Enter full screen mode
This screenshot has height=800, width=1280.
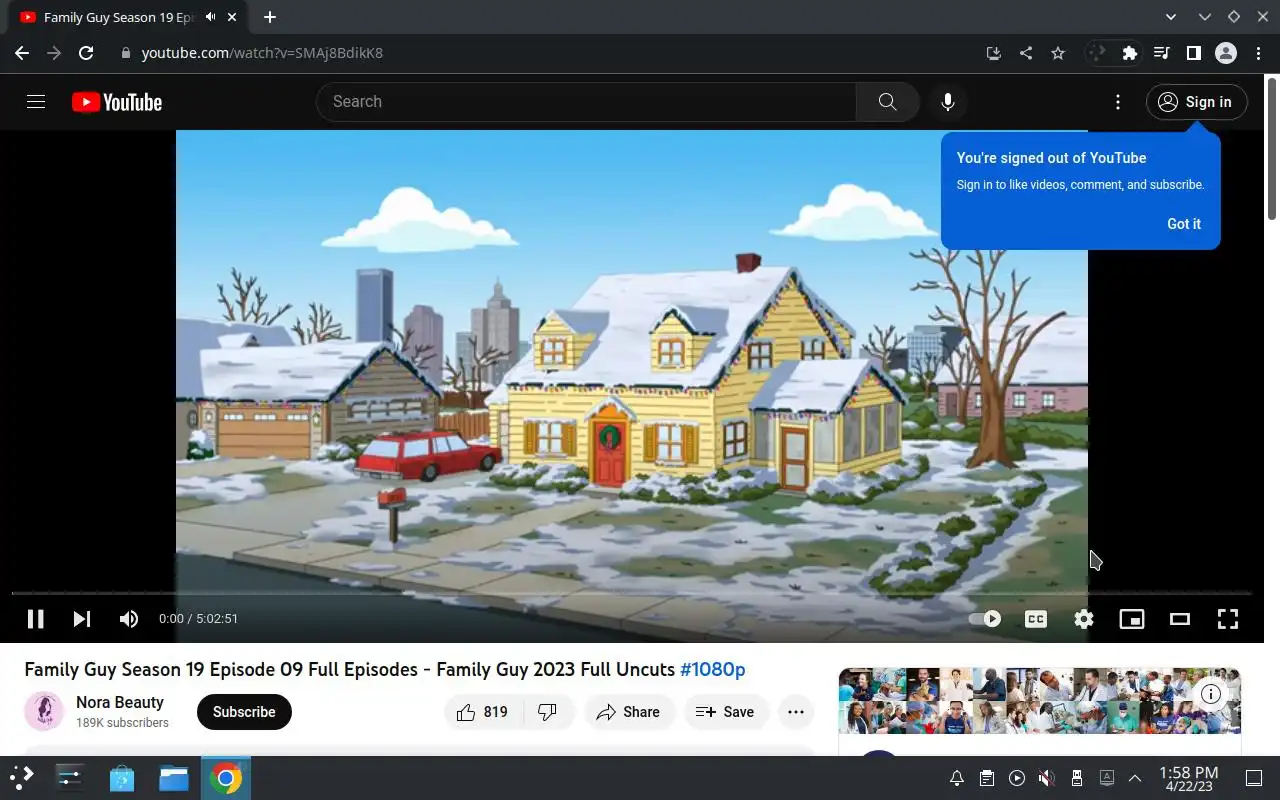click(1228, 619)
